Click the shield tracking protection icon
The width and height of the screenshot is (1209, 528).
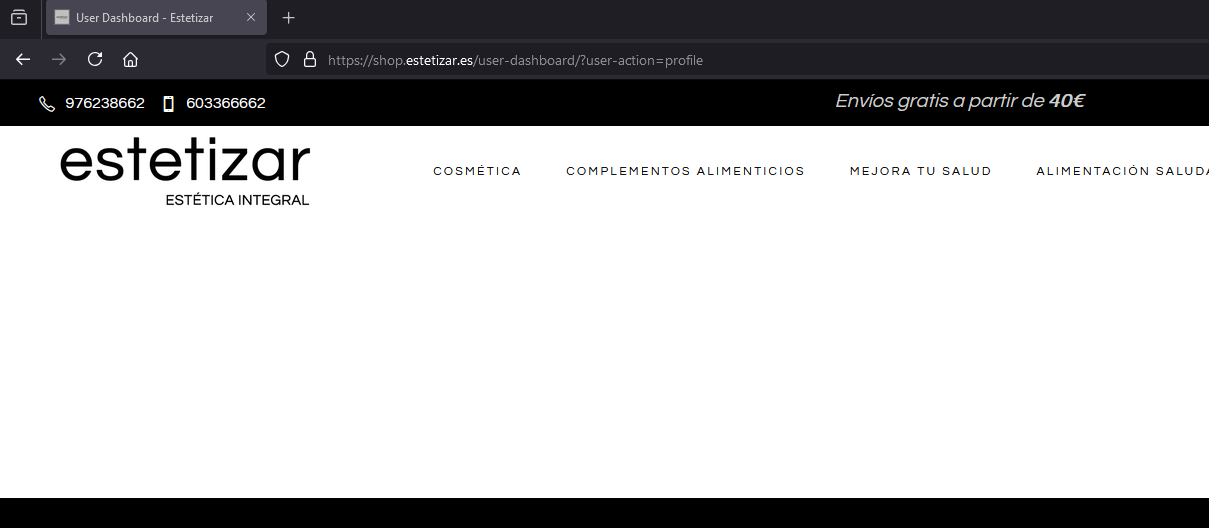click(x=282, y=60)
